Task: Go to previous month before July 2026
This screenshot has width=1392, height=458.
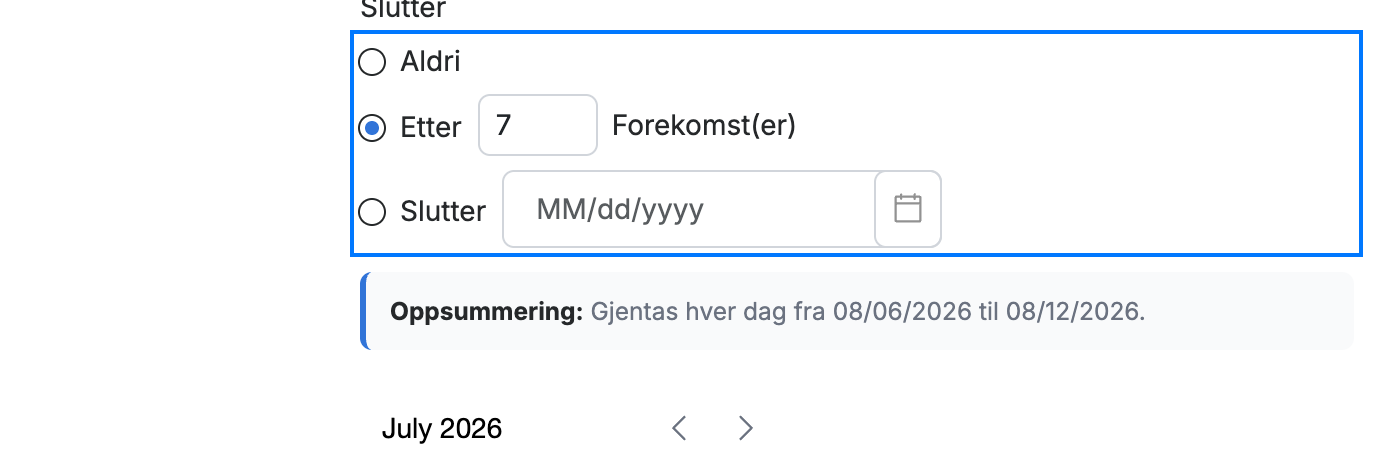Action: click(679, 429)
